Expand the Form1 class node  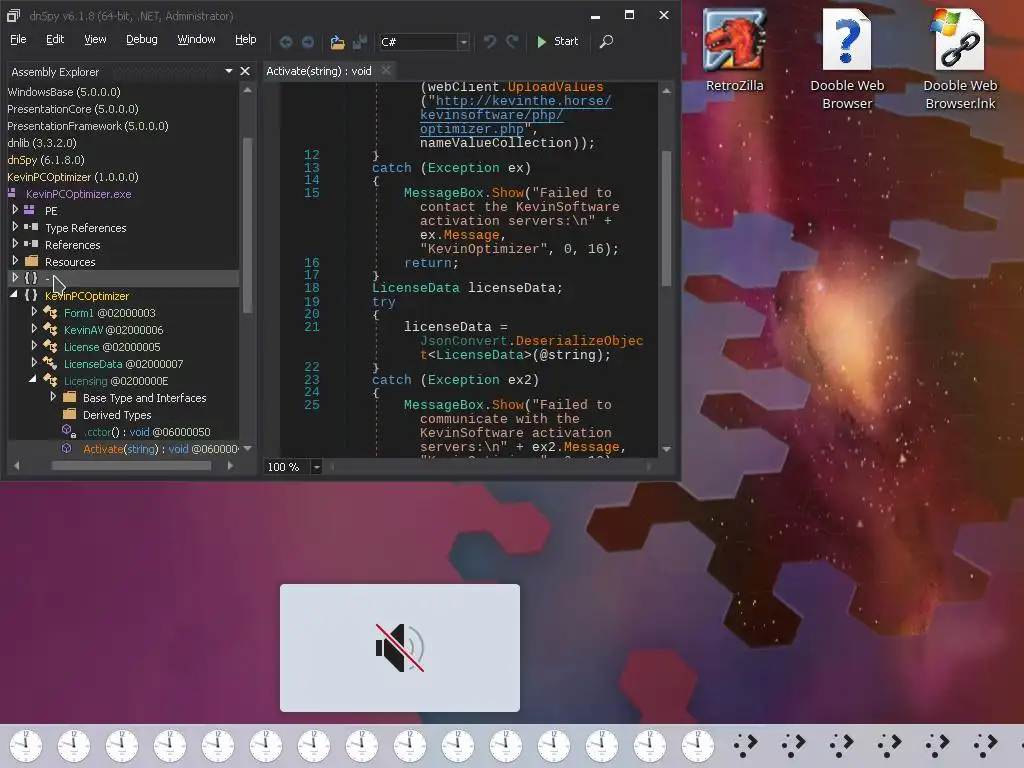tap(34, 312)
